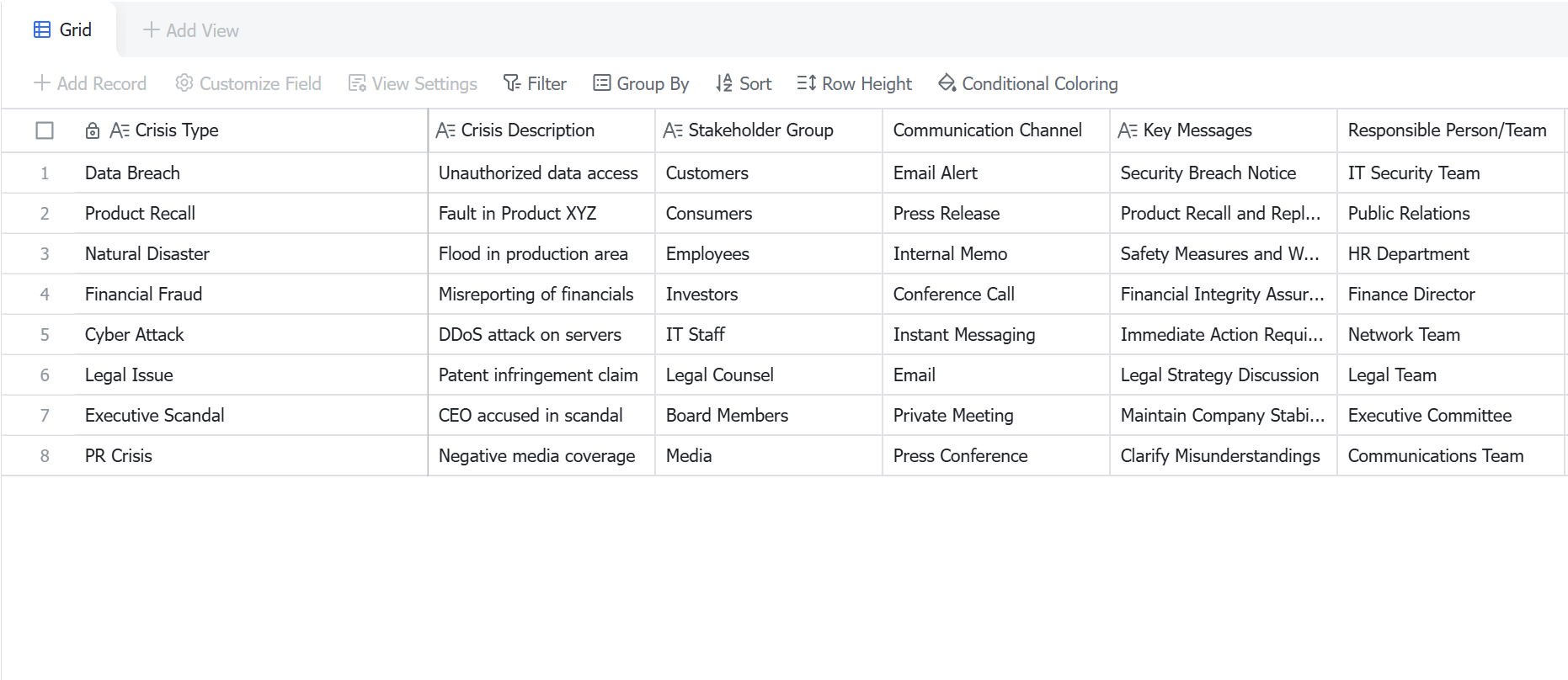Click the Add Record button
The image size is (1568, 680).
tap(90, 83)
